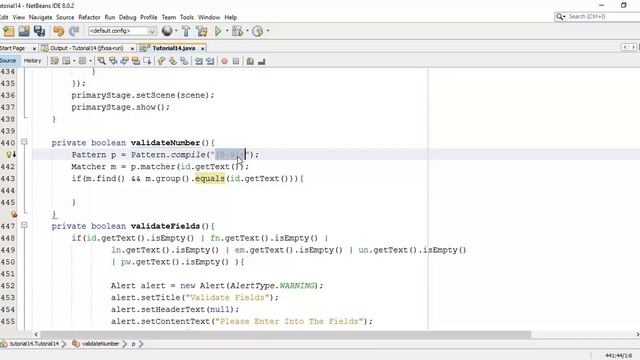
Task: Open the Team menu
Action: tap(169, 17)
